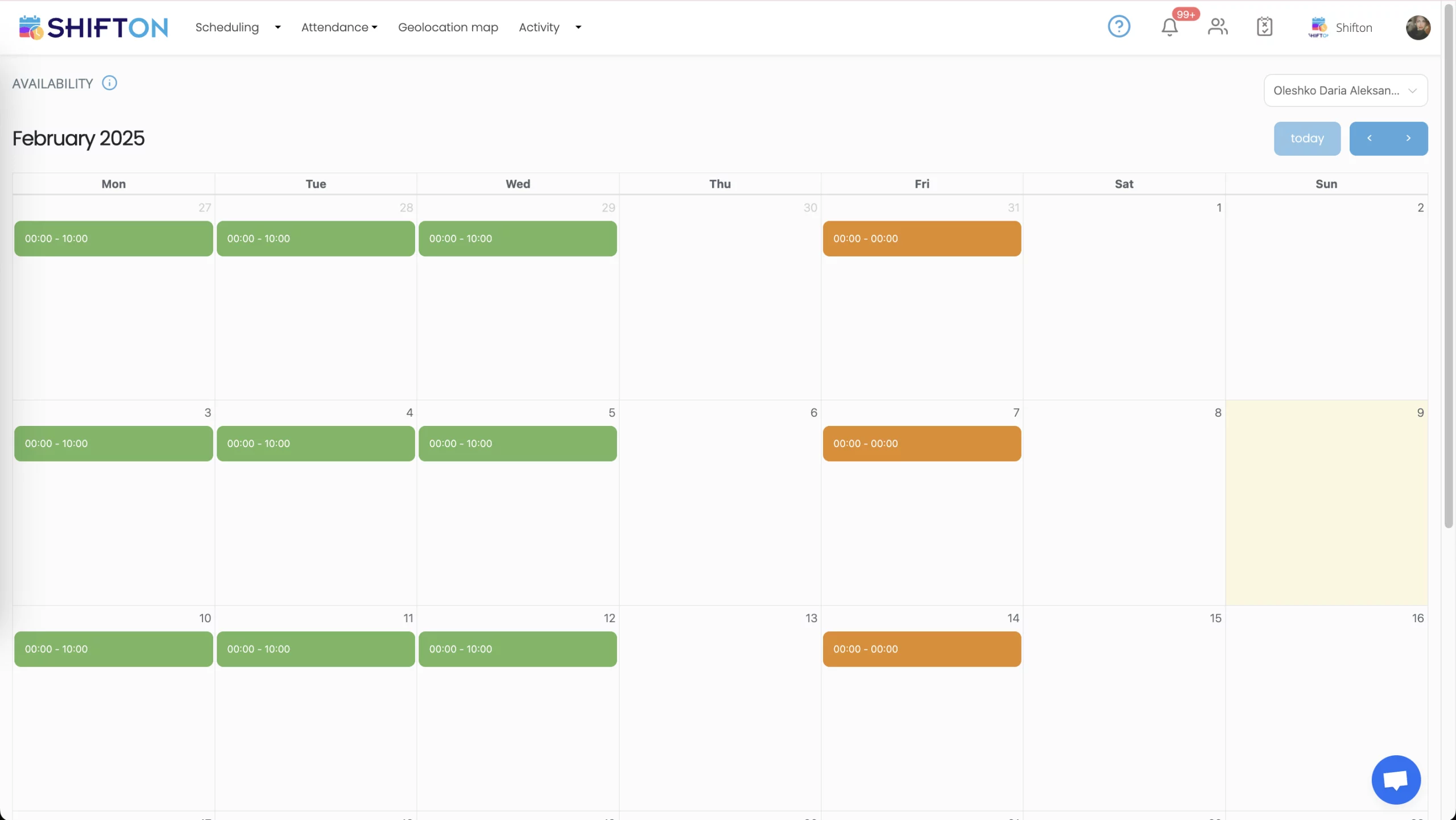
Task: Click day number 16 Sunday cell
Action: pos(1326,708)
